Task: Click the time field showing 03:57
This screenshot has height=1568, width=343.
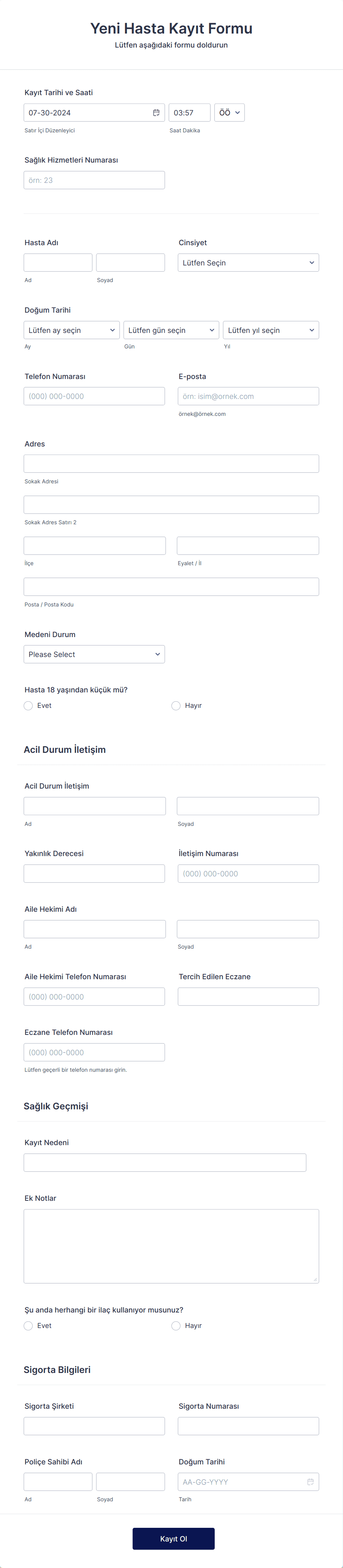Action: pyautogui.click(x=190, y=112)
